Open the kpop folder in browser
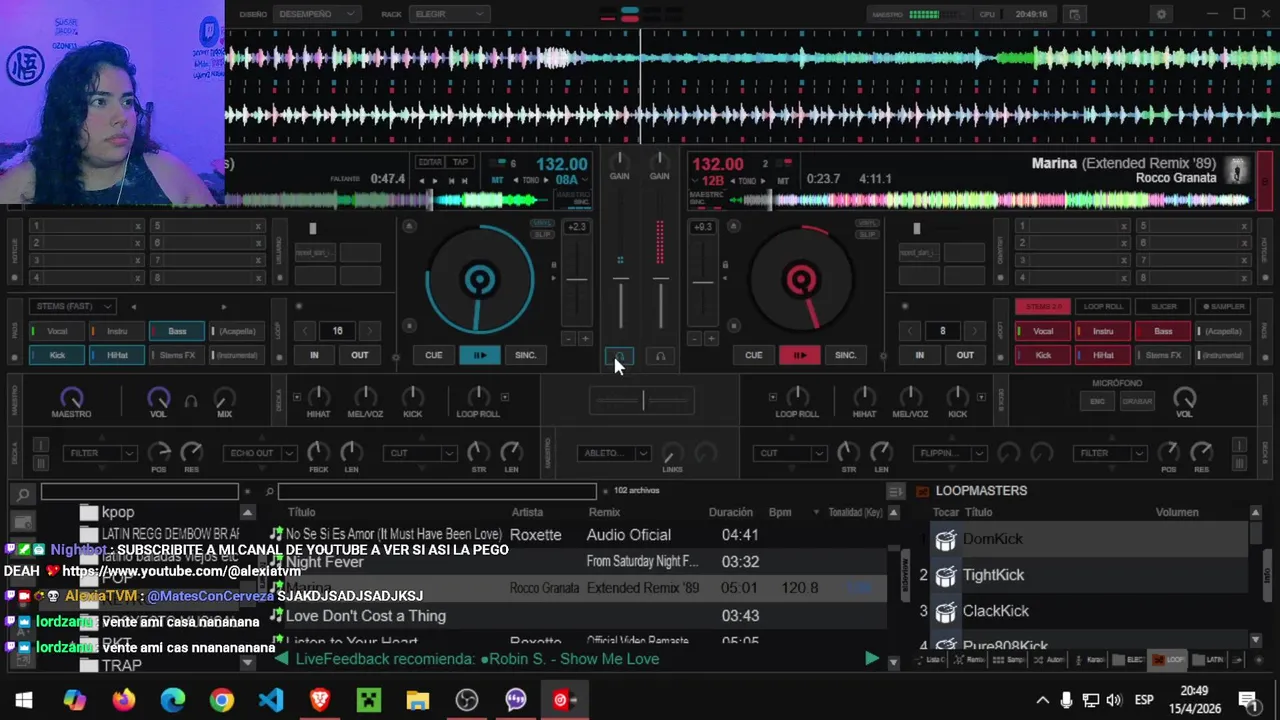The image size is (1280, 720). (x=118, y=512)
